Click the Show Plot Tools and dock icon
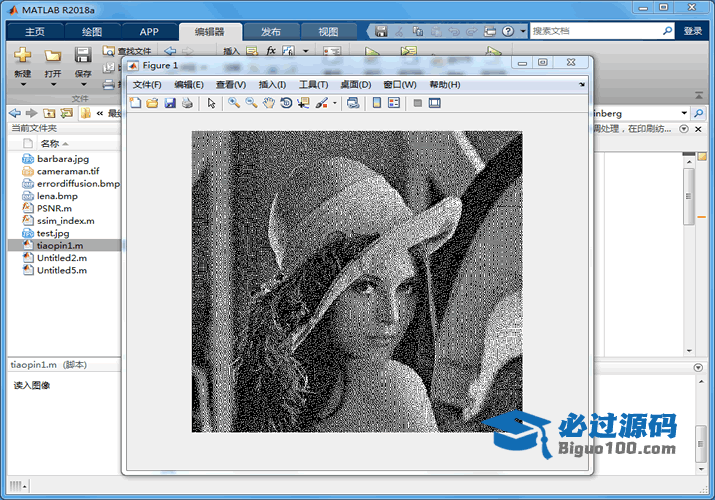 (435, 103)
